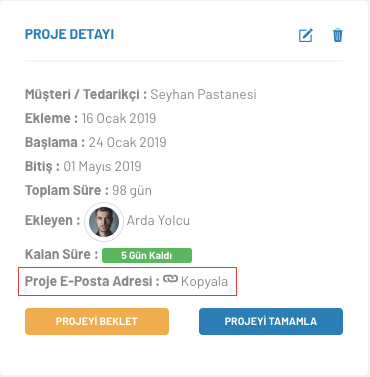Image resolution: width=370 pixels, height=377 pixels.
Task: Click the PROJEYİ BEKLET button
Action: [x=97, y=321]
